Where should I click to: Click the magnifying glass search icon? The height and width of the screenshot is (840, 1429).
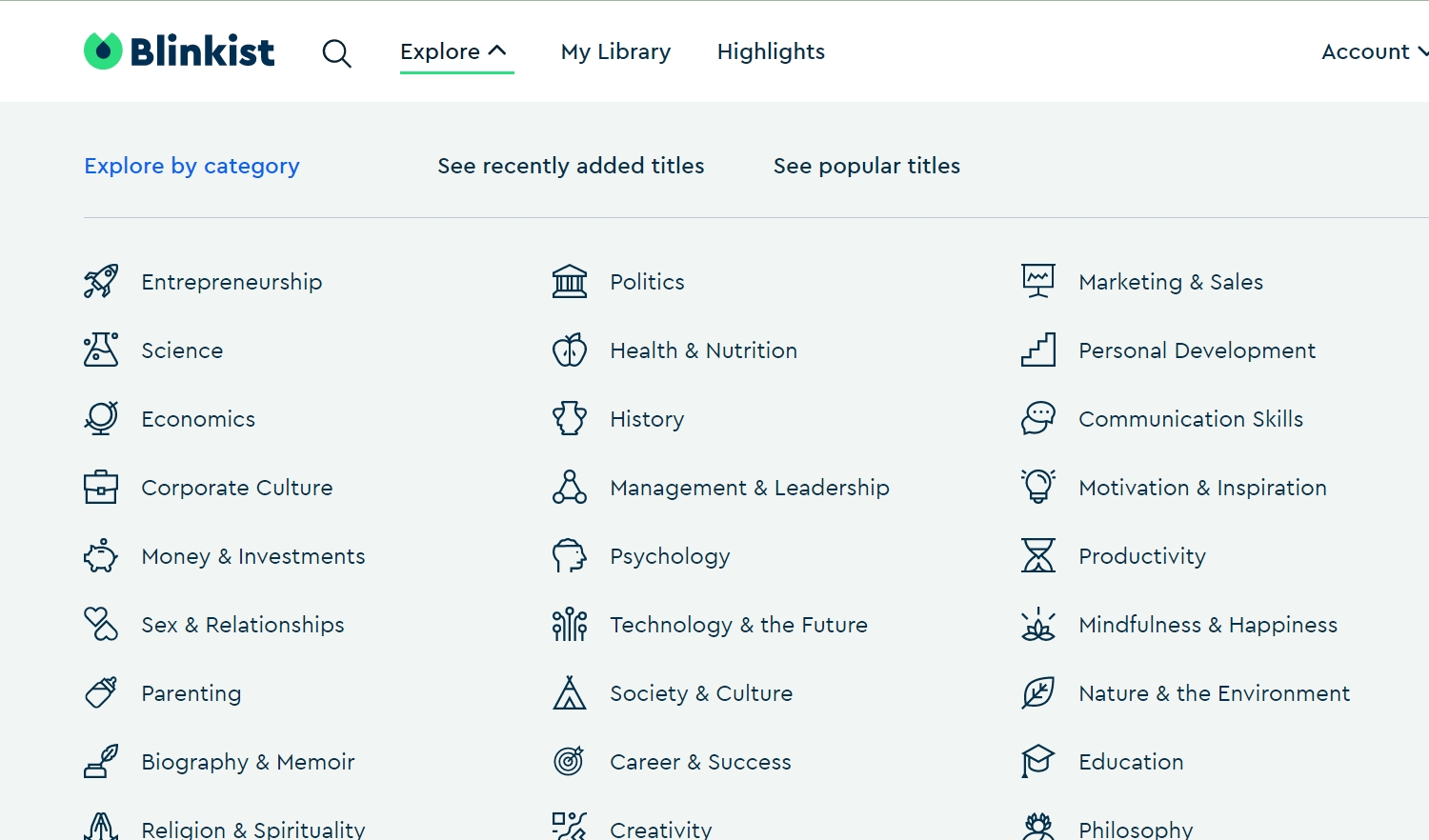336,53
